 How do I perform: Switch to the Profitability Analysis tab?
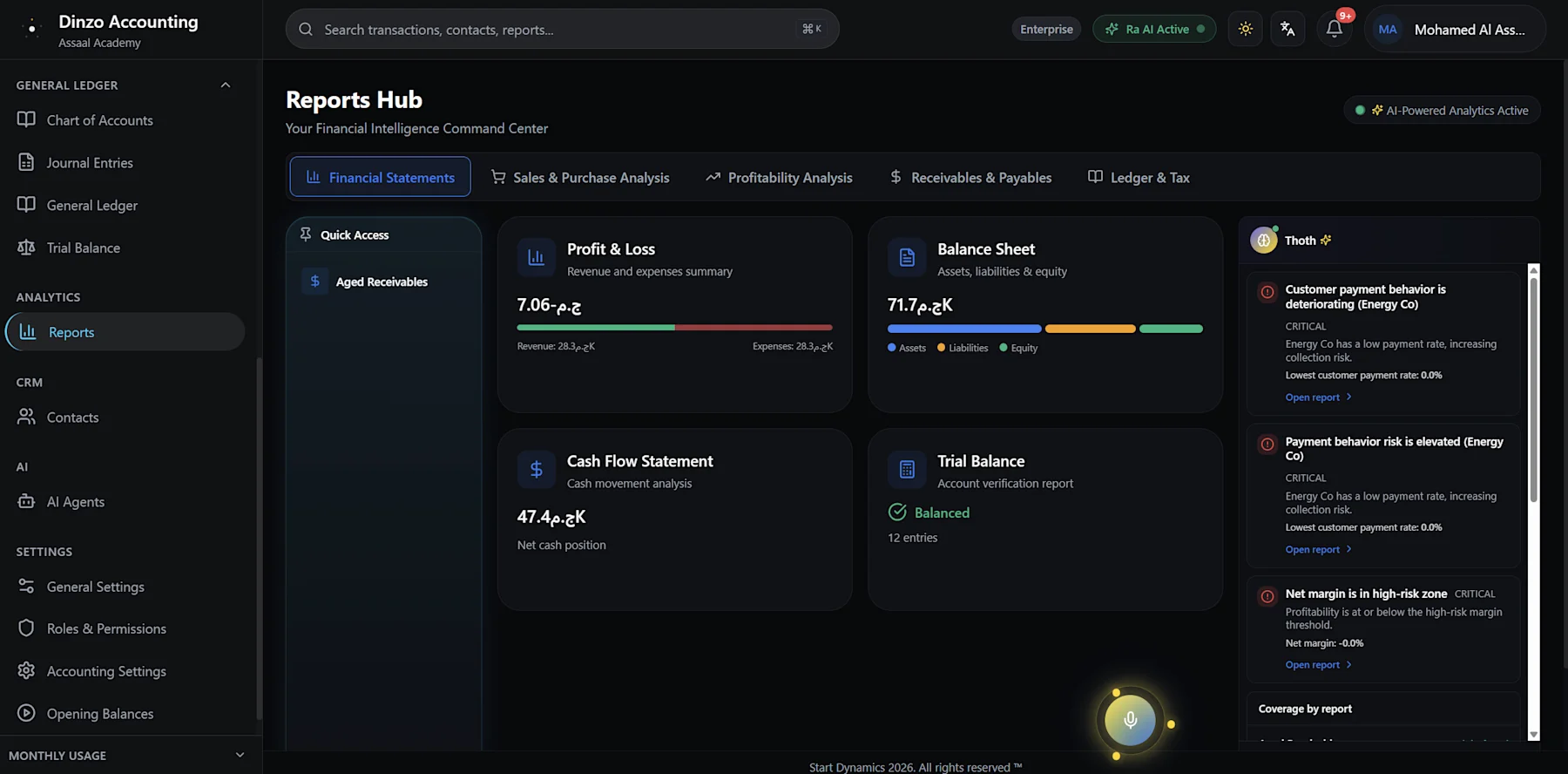779,177
